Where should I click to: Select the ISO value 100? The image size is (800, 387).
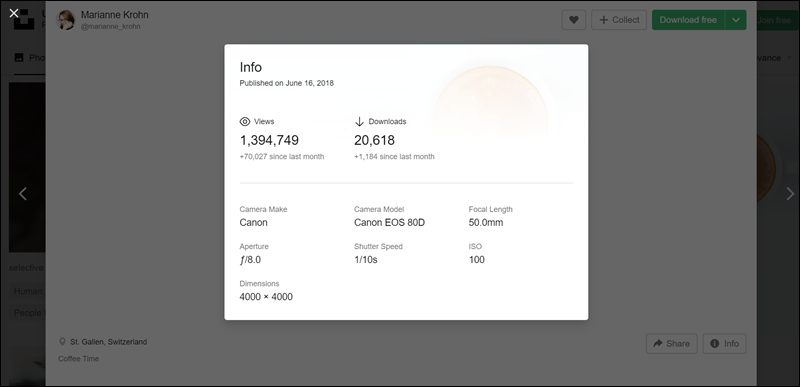(x=477, y=260)
